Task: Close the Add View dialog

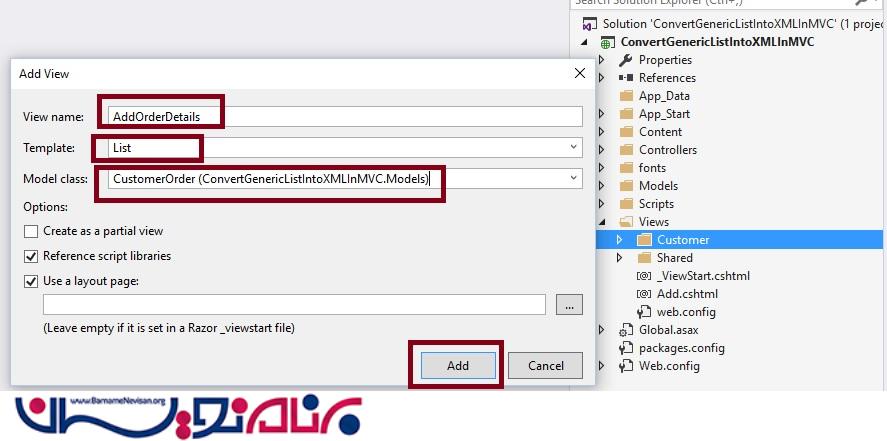Action: click(x=580, y=73)
